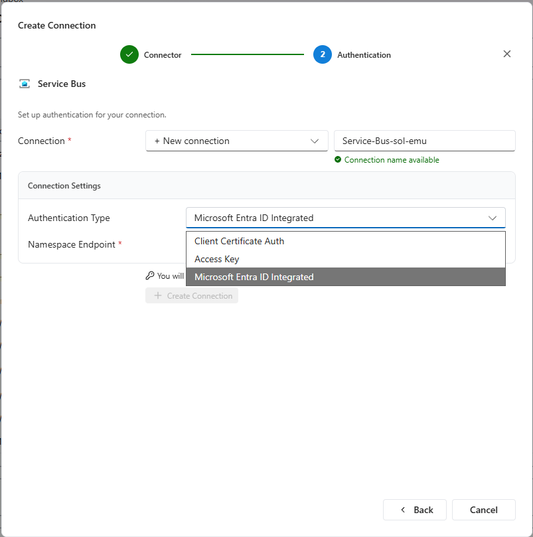533x537 pixels.
Task: Click the Service Bus connector icon
Action: (24, 84)
